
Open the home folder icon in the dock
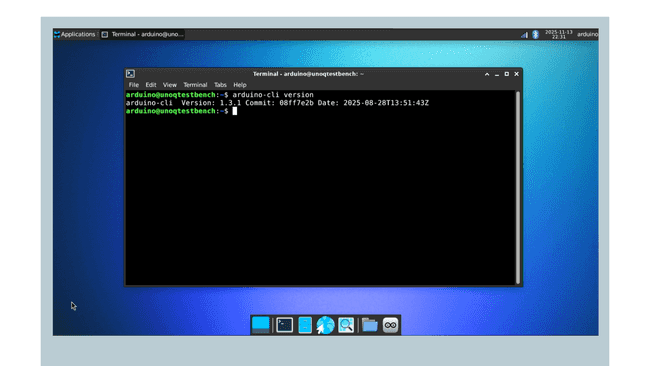(x=369, y=325)
